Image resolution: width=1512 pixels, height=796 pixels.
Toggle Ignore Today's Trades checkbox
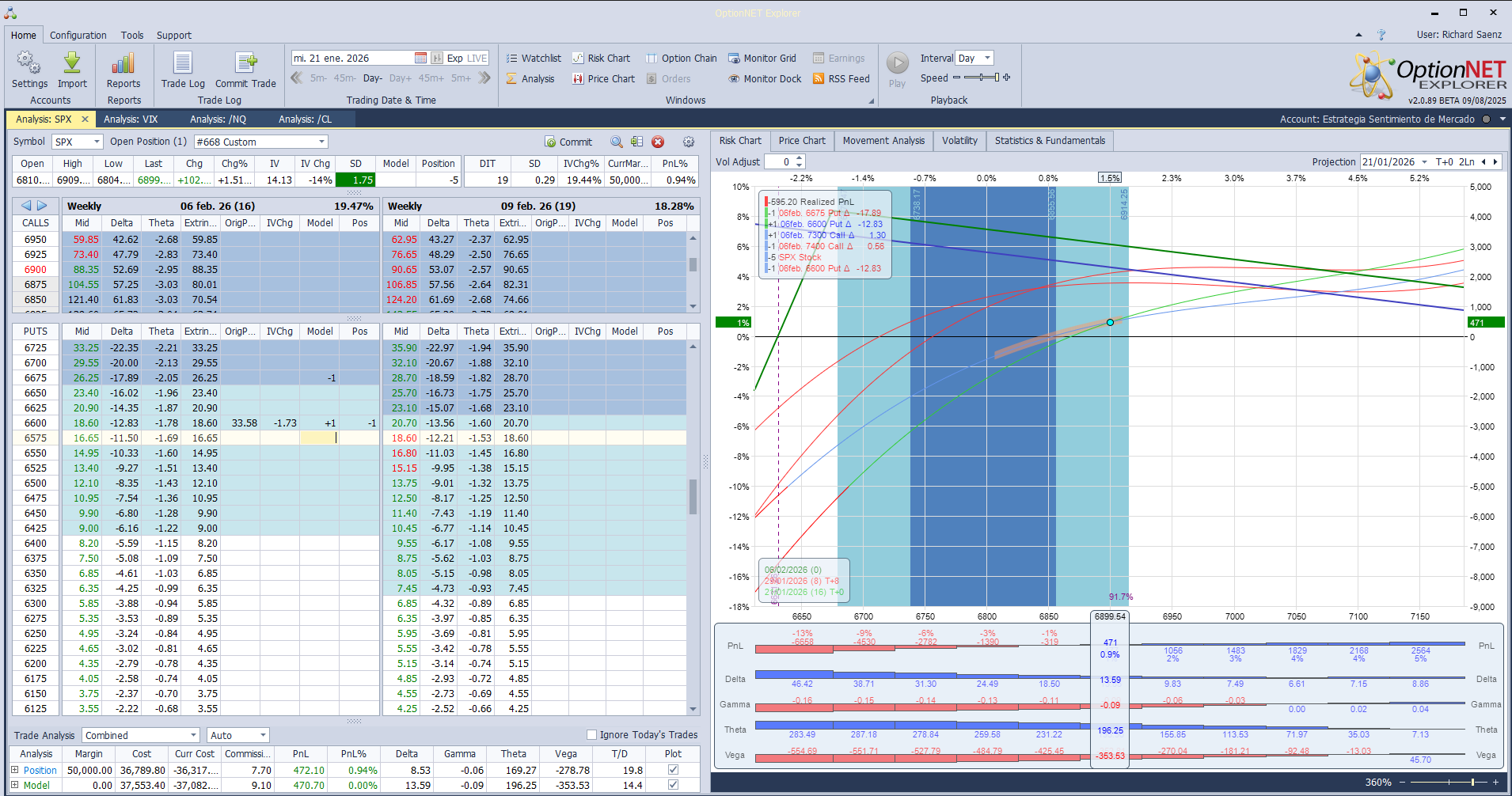pos(591,734)
